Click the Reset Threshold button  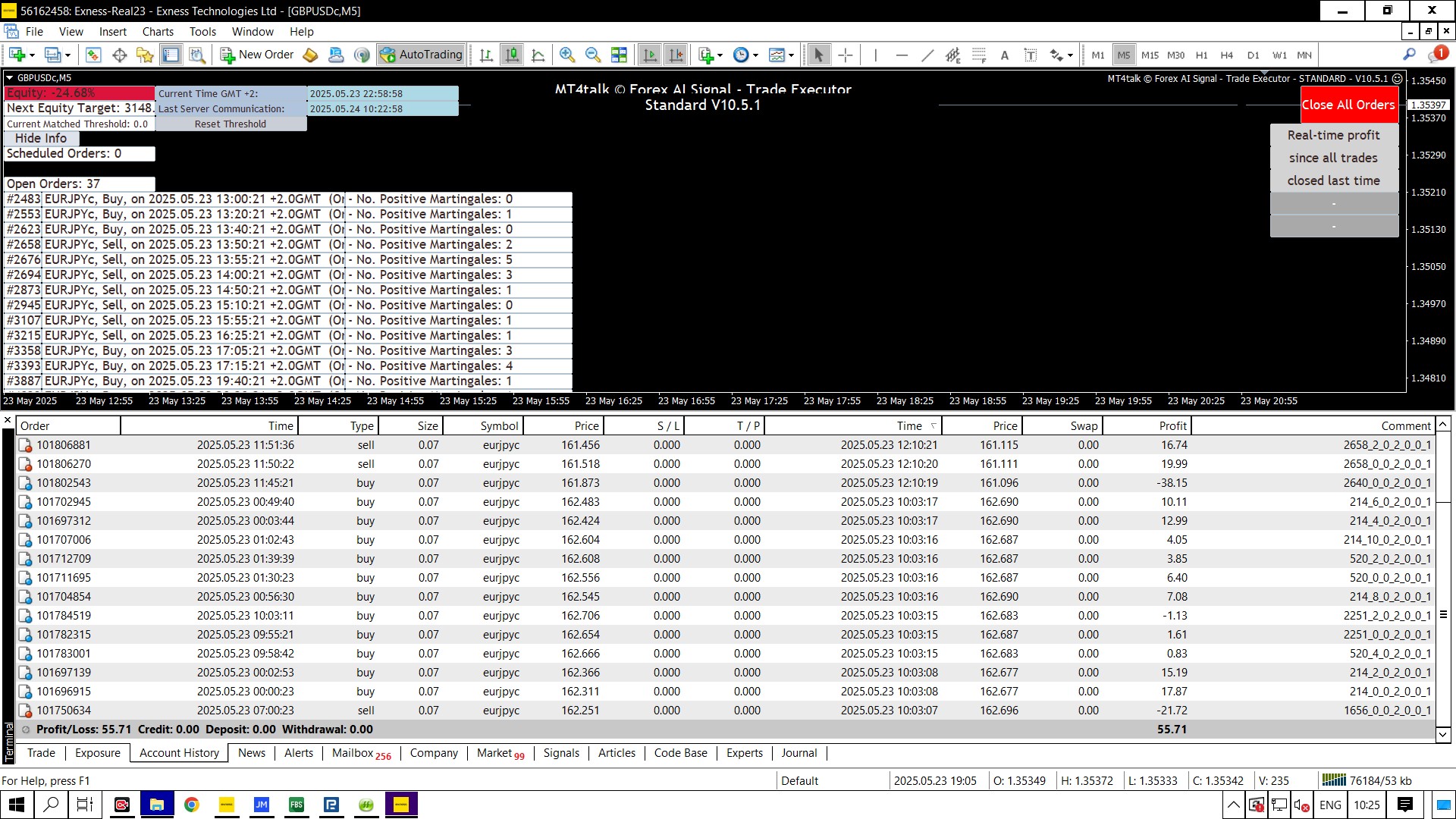(x=231, y=124)
